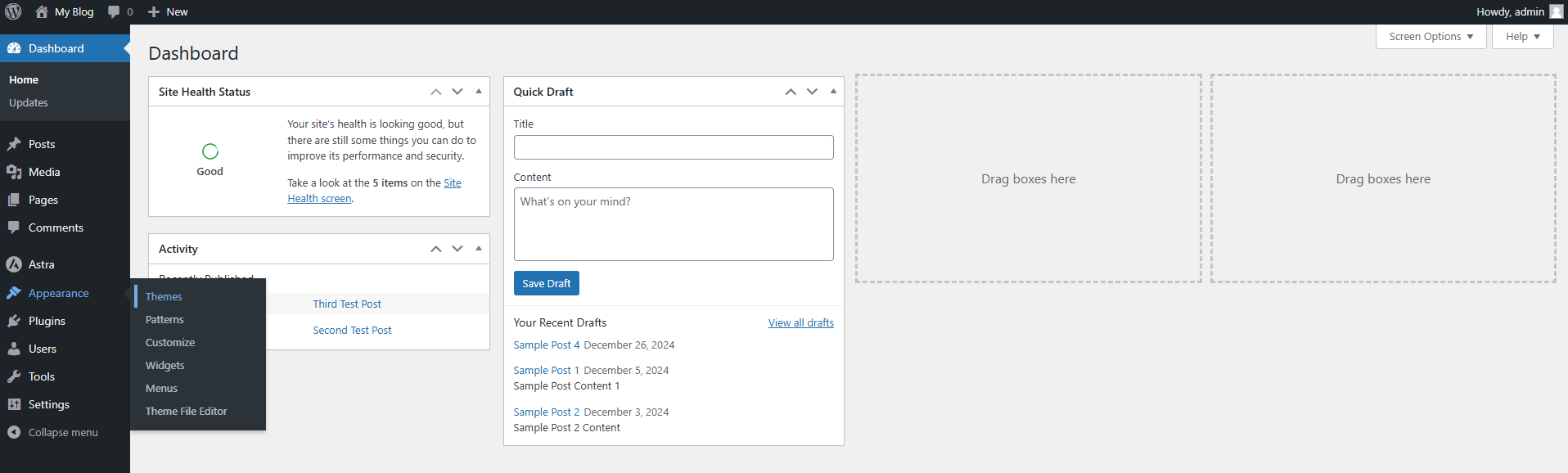Click the Users person icon
Screen dimensions: 1568x473
(x=14, y=349)
